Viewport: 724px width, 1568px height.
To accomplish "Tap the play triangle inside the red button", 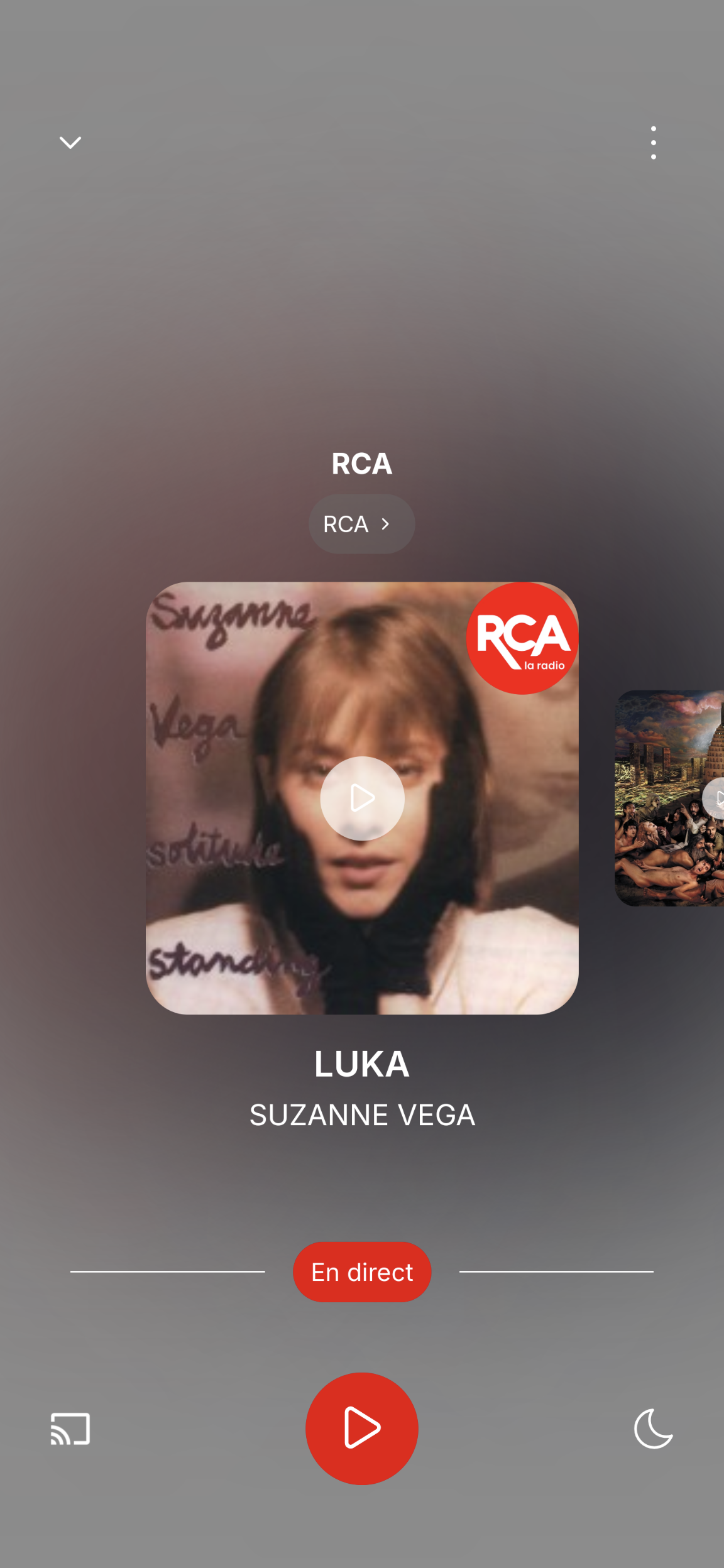I will click(362, 1429).
